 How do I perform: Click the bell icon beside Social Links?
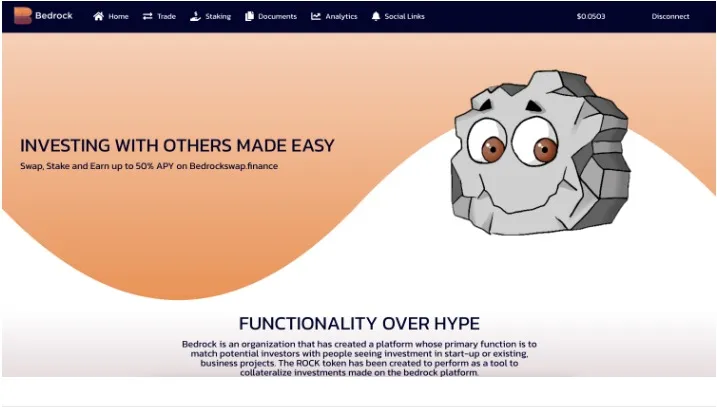click(376, 16)
